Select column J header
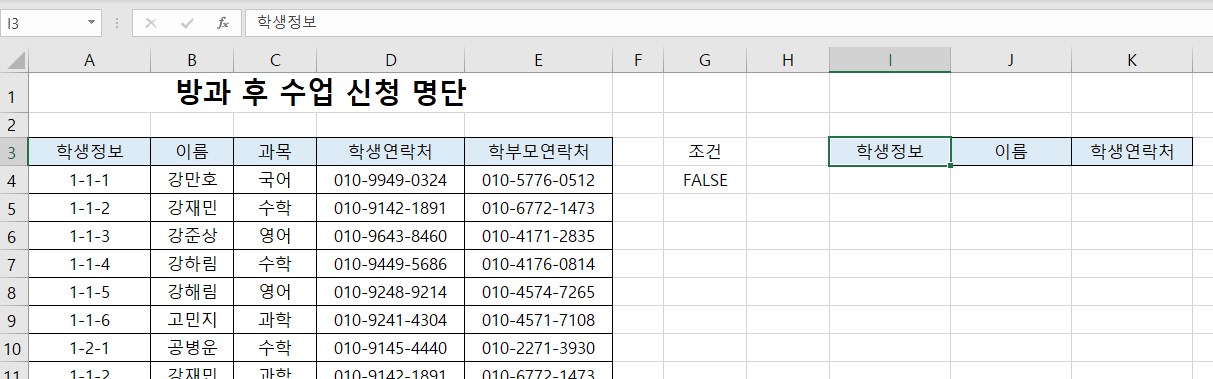 [1011, 61]
